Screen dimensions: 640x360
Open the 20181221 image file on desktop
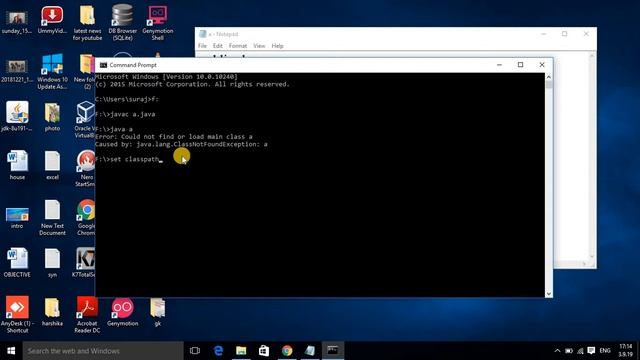17,71
